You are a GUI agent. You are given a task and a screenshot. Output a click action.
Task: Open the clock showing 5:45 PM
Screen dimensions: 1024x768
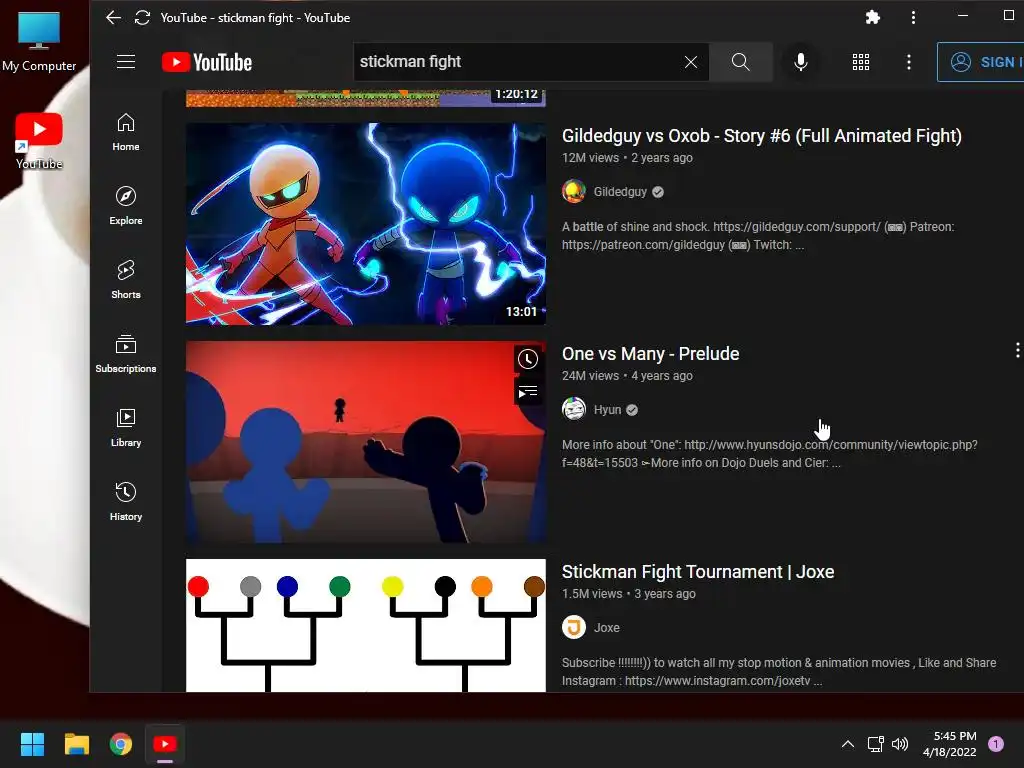point(950,744)
